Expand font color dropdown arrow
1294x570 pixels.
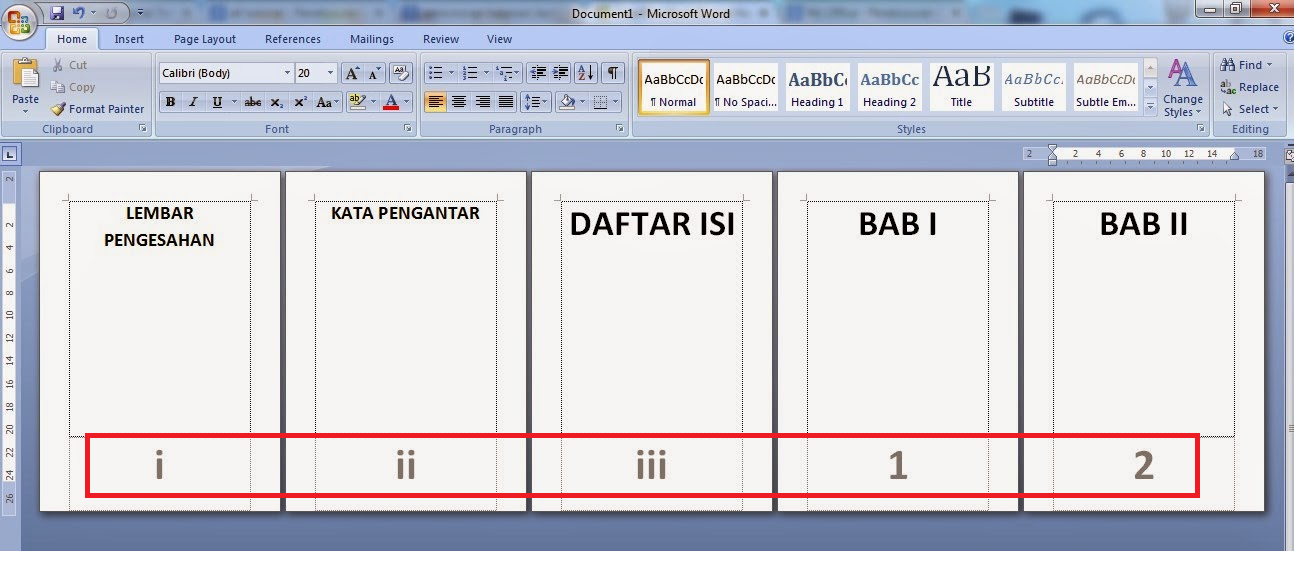407,102
